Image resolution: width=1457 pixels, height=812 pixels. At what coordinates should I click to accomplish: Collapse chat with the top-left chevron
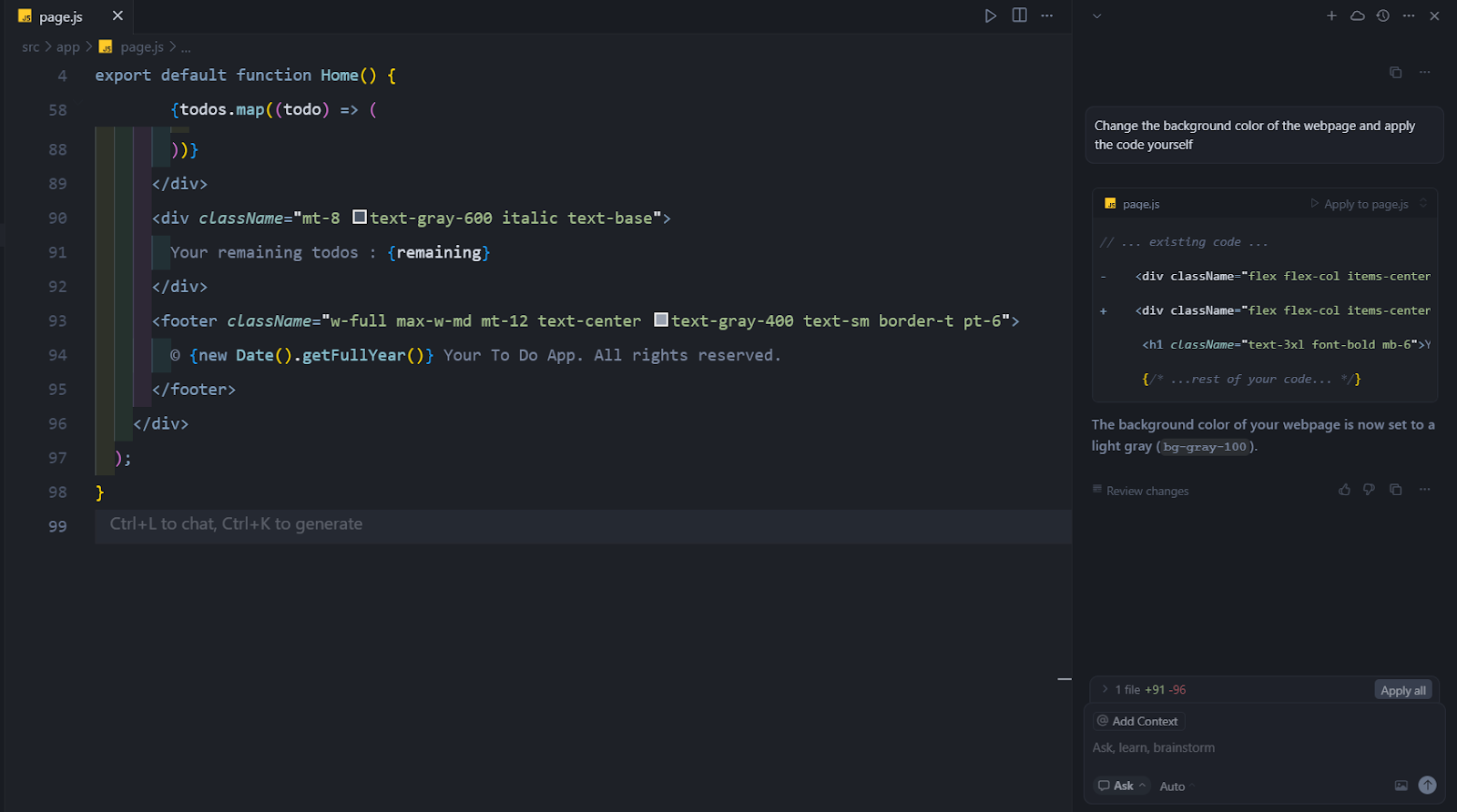[1097, 15]
